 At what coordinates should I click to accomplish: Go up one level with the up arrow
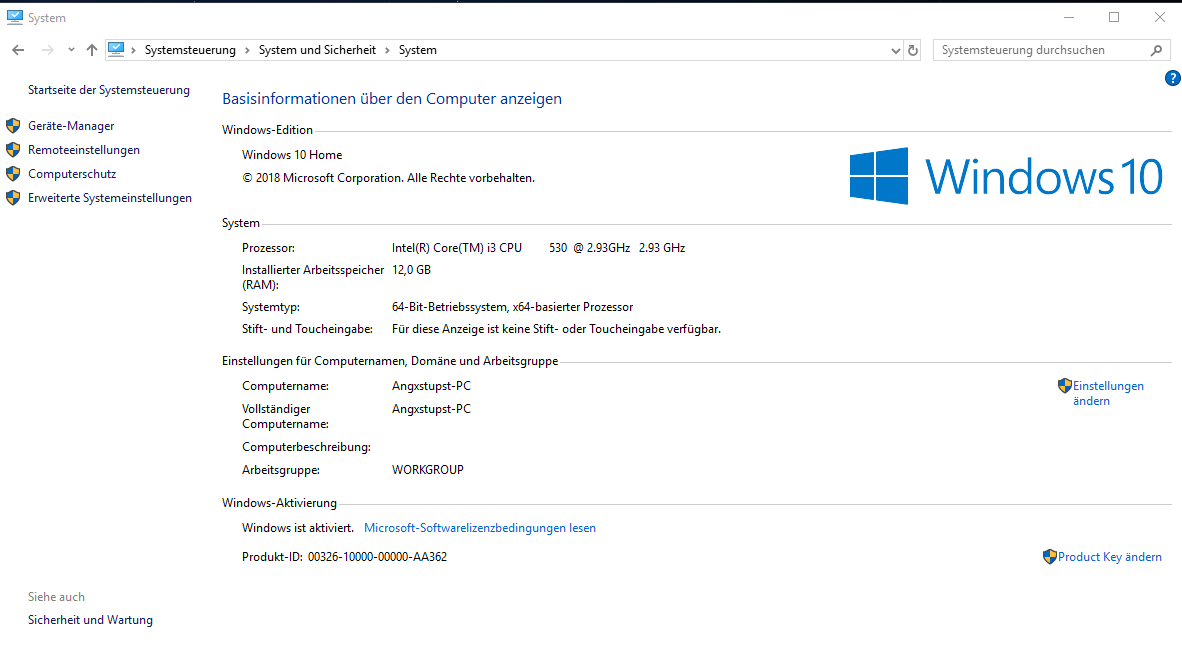coord(92,50)
